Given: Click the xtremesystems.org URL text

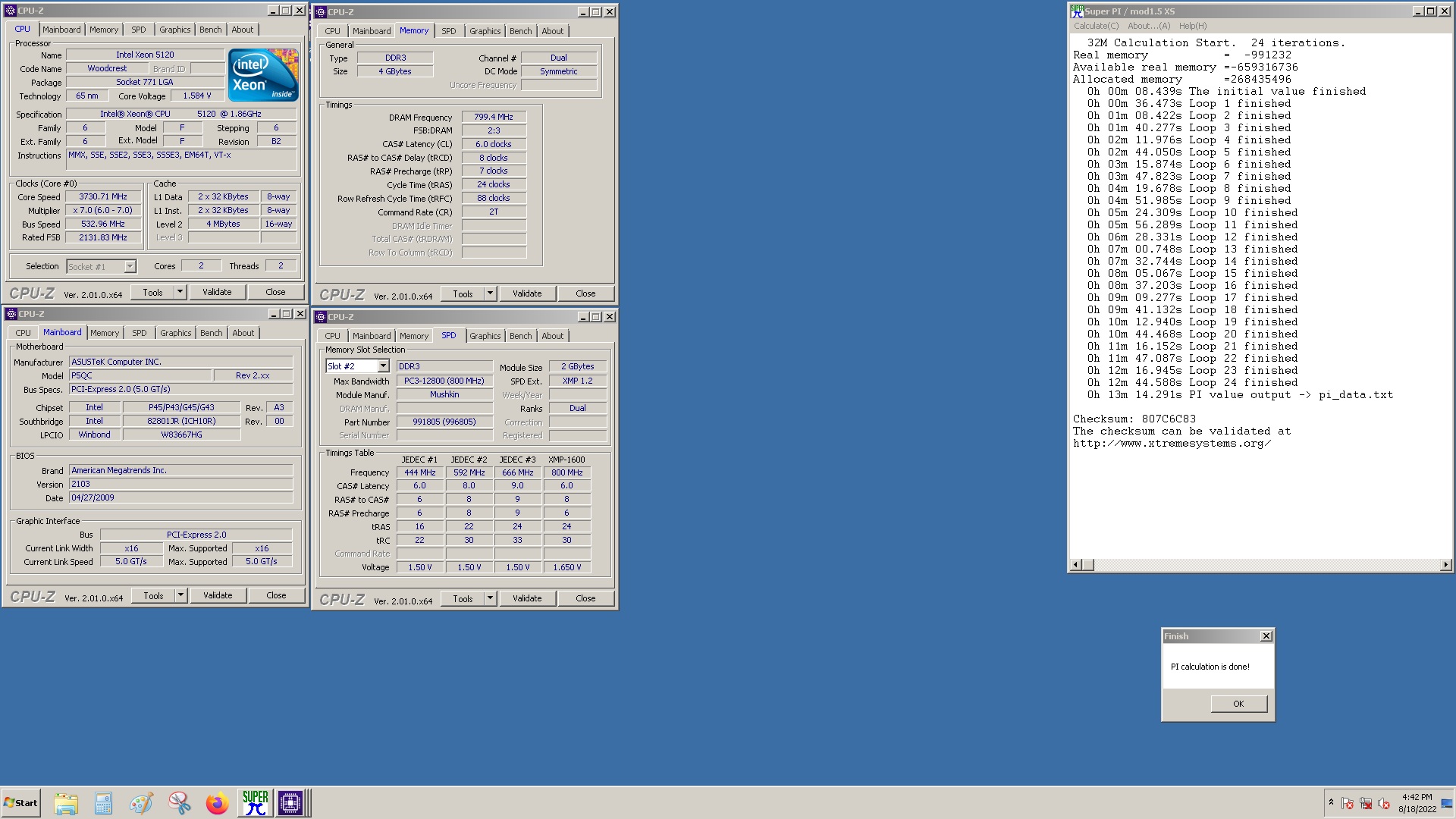Looking at the screenshot, I should click(x=1172, y=443).
